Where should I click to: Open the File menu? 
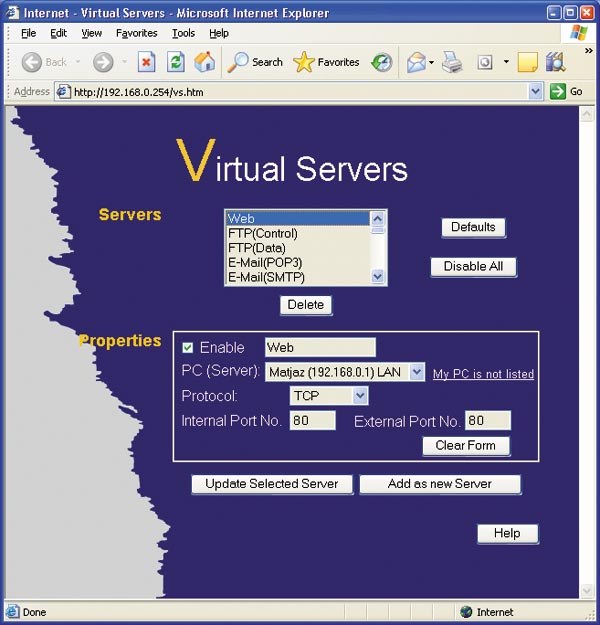coord(28,33)
